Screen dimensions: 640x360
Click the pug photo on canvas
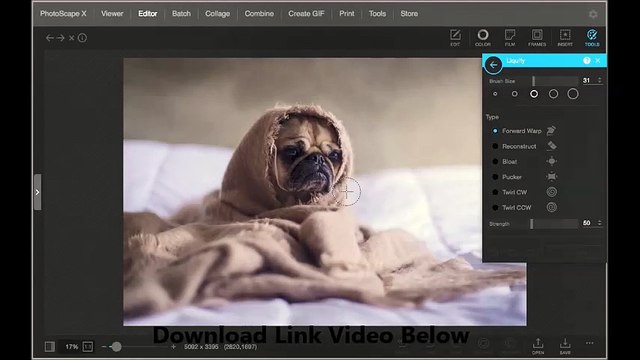[325, 192]
